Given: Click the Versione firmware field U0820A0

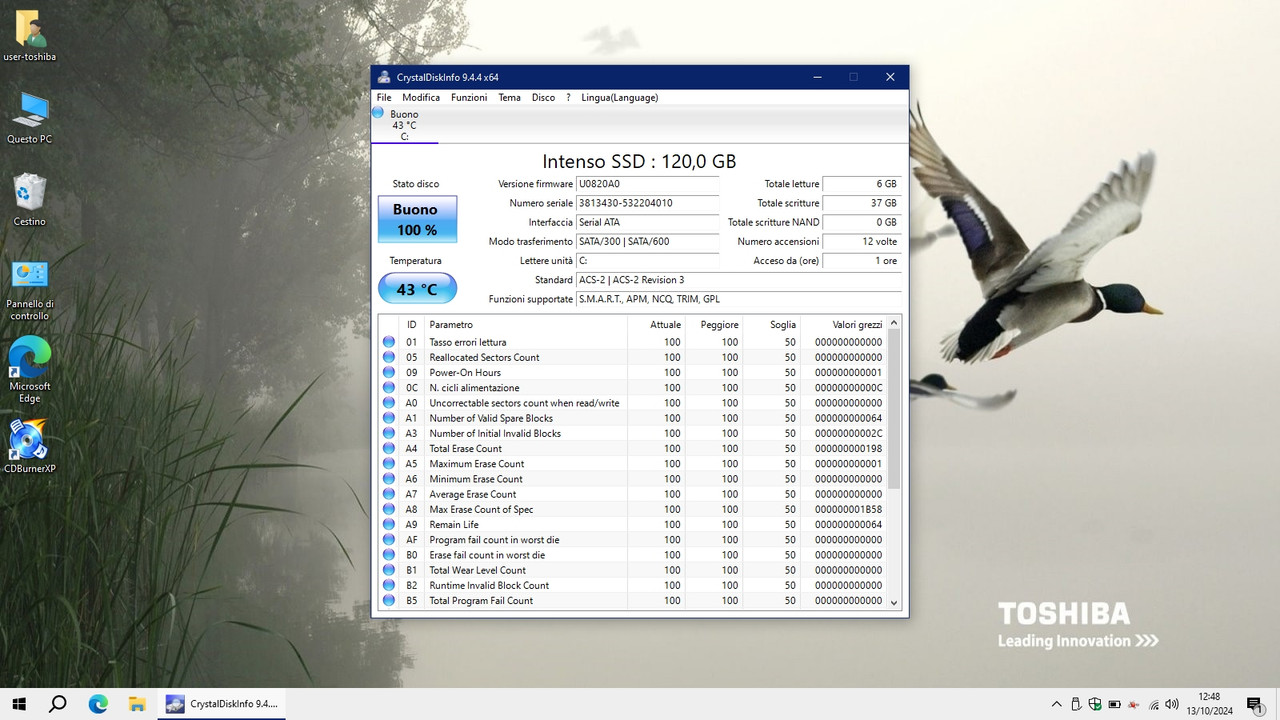Looking at the screenshot, I should click(x=647, y=184).
